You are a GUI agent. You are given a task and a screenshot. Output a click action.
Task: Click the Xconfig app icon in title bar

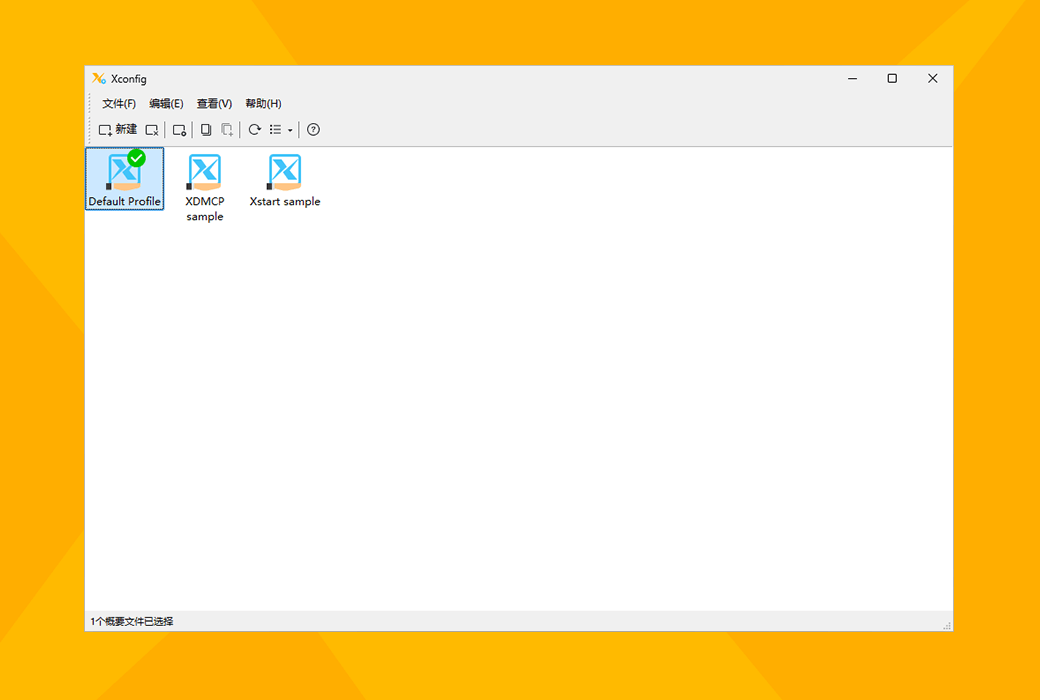pyautogui.click(x=99, y=78)
